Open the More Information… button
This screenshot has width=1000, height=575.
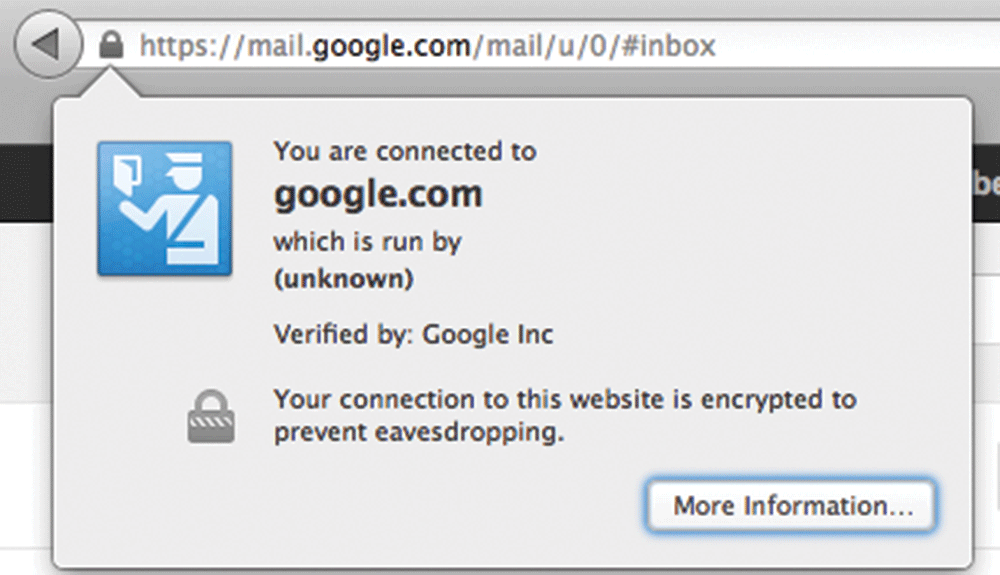pos(792,506)
